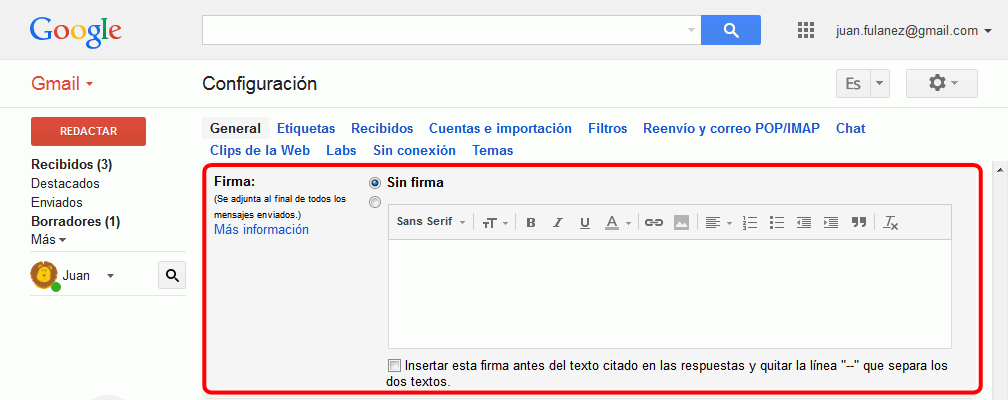Select the custom signature radio button
The image size is (1008, 400).
tap(374, 203)
